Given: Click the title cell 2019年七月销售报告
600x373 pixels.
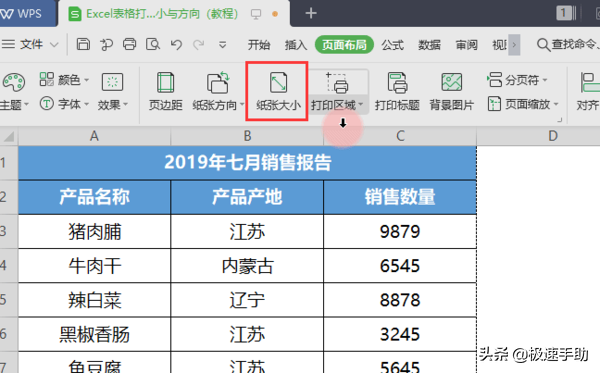Looking at the screenshot, I should [x=247, y=163].
